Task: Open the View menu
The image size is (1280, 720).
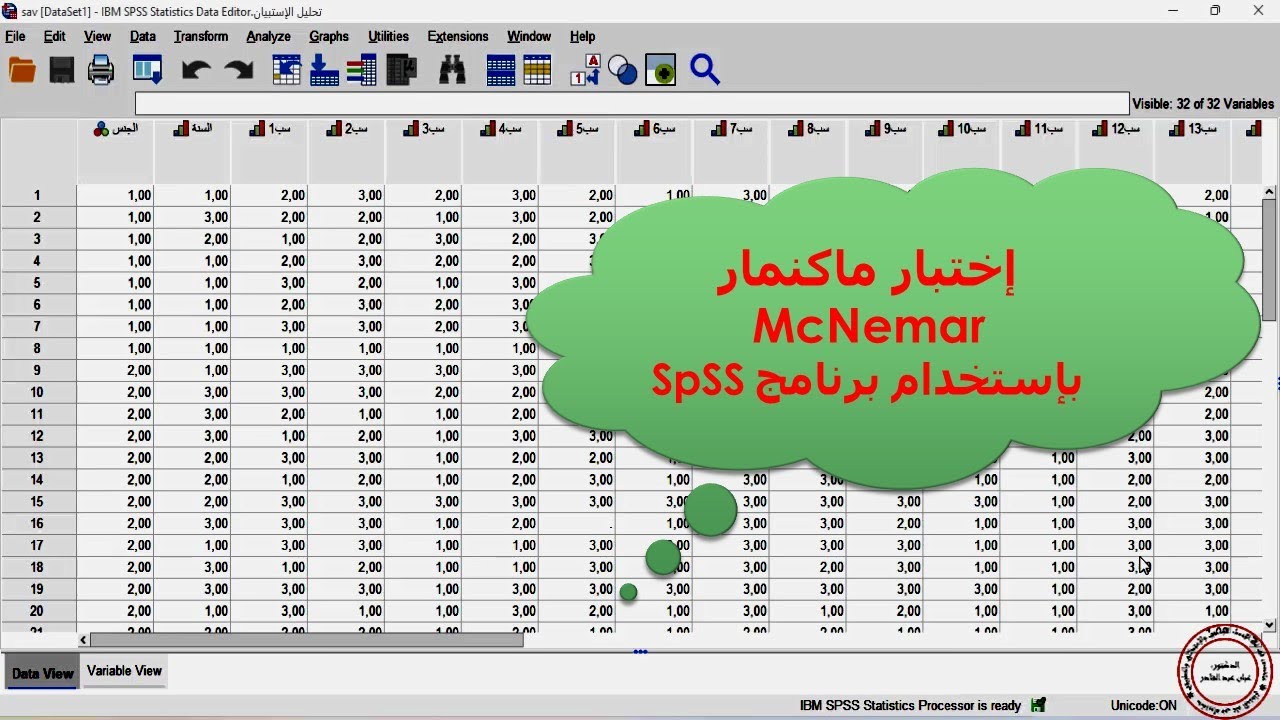Action: 97,36
